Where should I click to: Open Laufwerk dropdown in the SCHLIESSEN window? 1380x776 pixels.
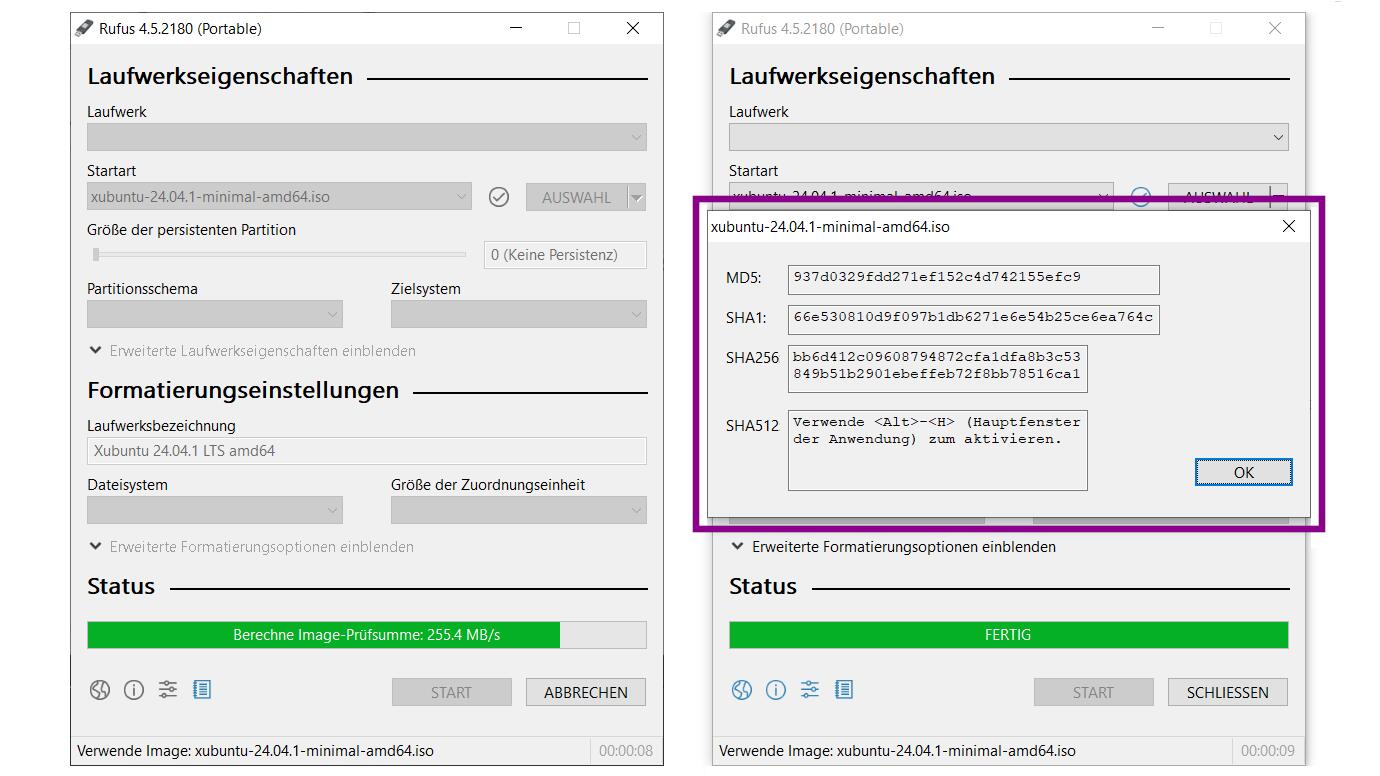pos(1009,137)
